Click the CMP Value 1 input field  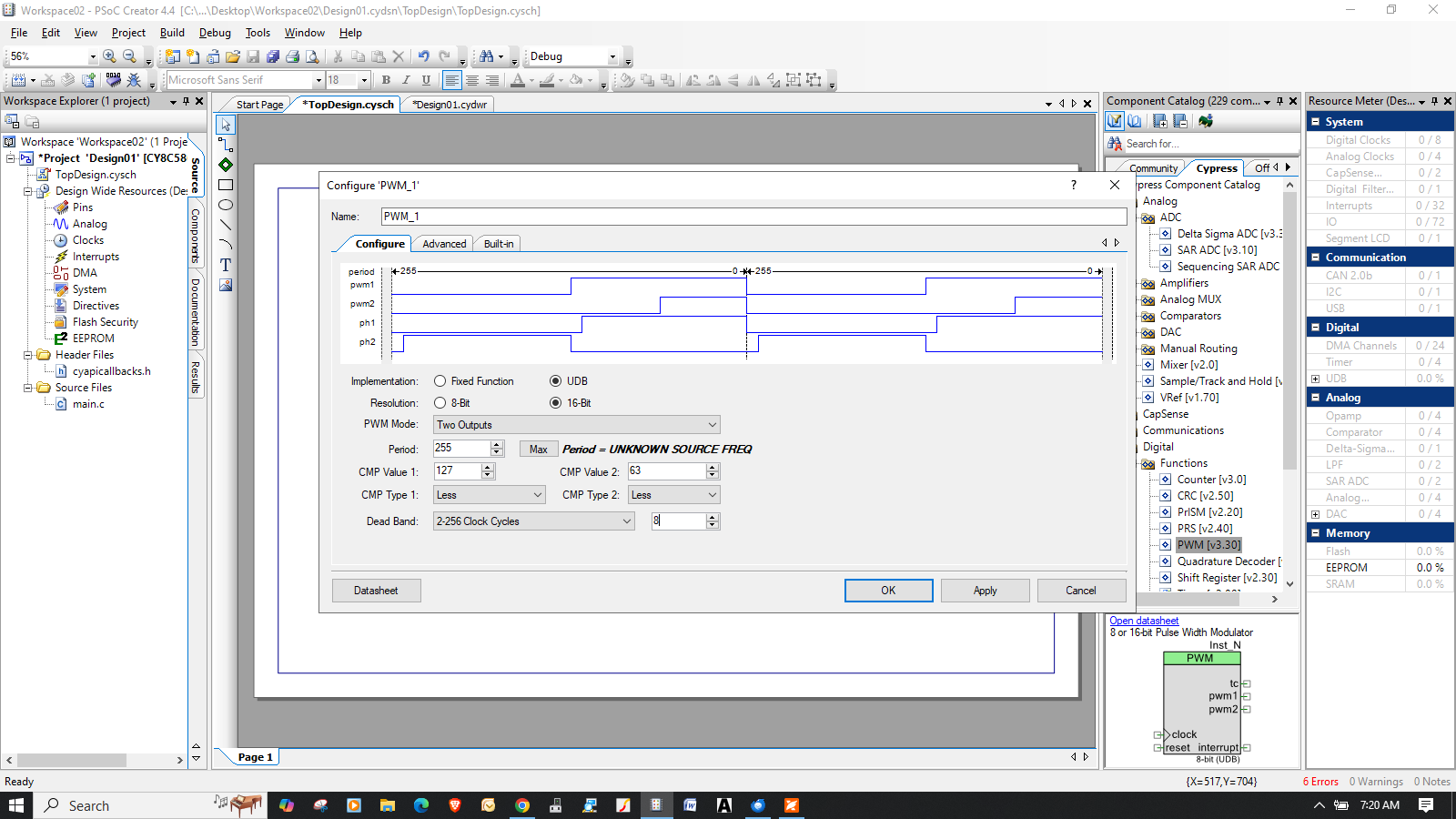[x=457, y=471]
